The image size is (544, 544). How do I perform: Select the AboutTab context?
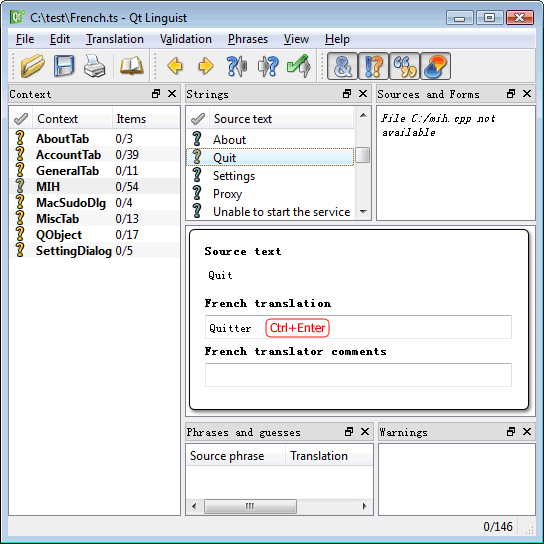click(94, 138)
